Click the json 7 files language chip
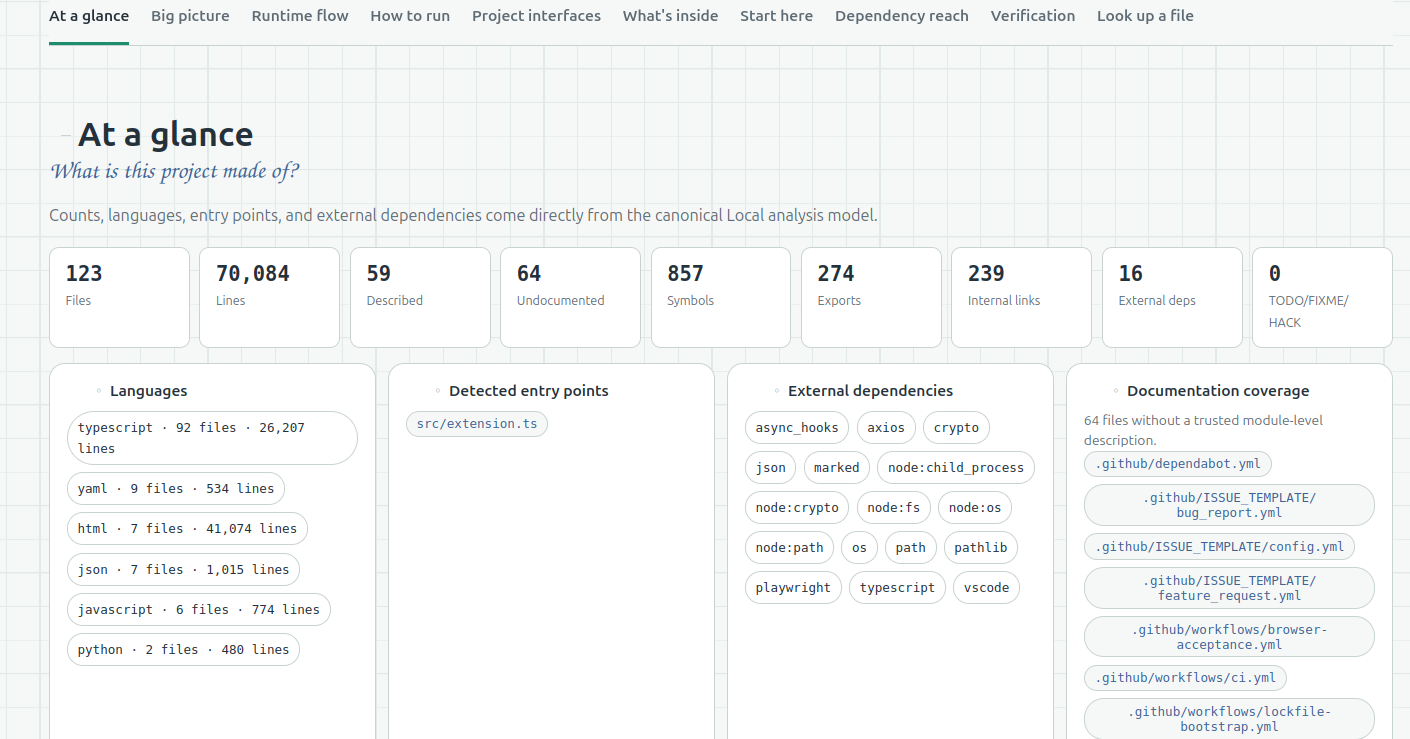Viewport: 1410px width, 739px height. 183,569
